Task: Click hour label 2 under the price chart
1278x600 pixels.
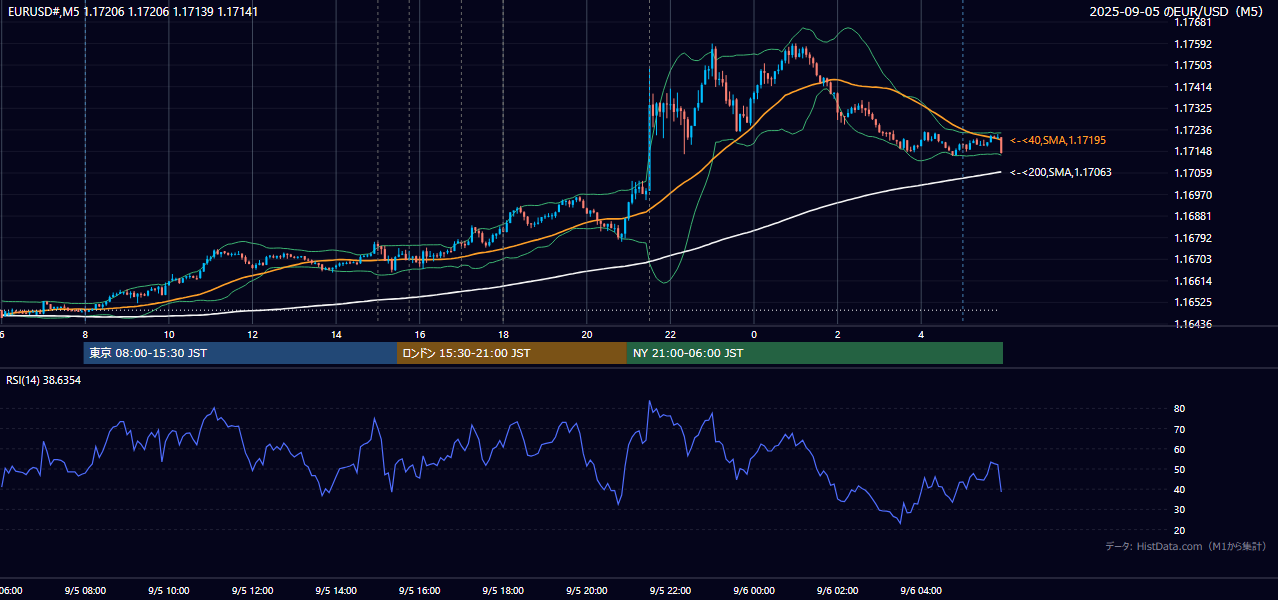Action: [838, 334]
